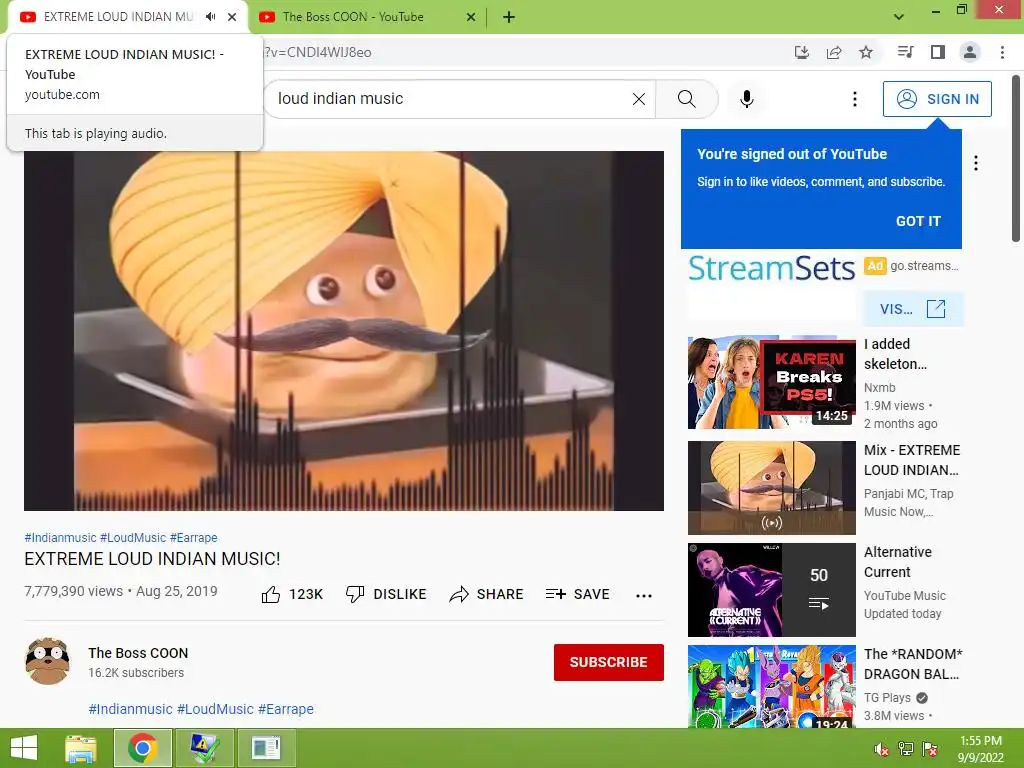Open media controls icon in Chrome toolbar

point(905,52)
